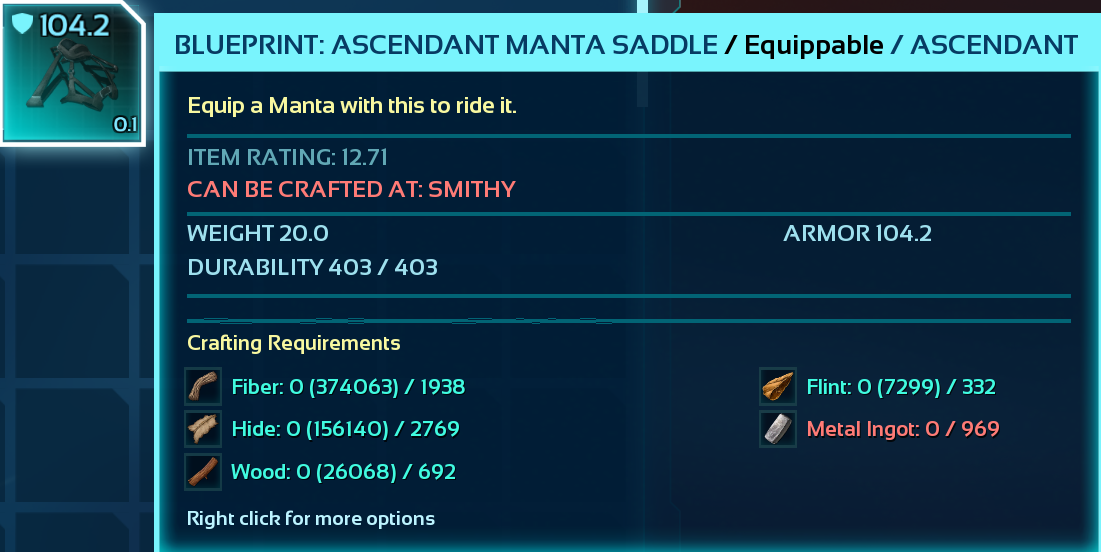1101x552 pixels.
Task: Click the empty inventory slot below saddle
Action: point(72,207)
